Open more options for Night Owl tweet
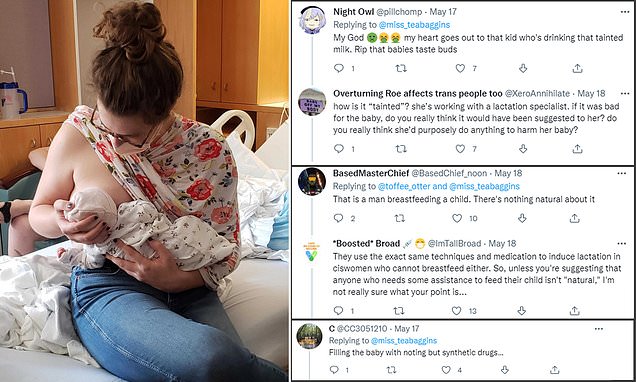The image size is (636, 382). pyautogui.click(x=625, y=12)
